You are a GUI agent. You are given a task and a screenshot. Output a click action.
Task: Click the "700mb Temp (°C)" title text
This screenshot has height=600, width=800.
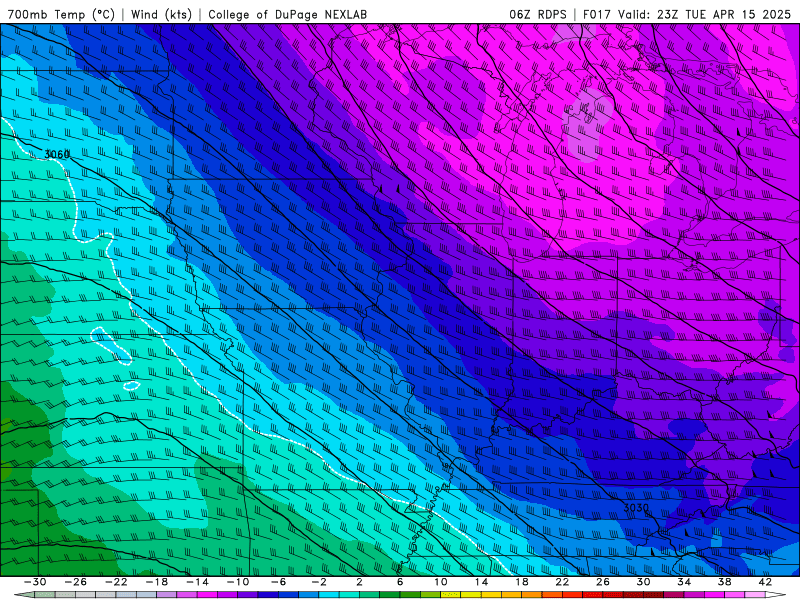pyautogui.click(x=61, y=14)
